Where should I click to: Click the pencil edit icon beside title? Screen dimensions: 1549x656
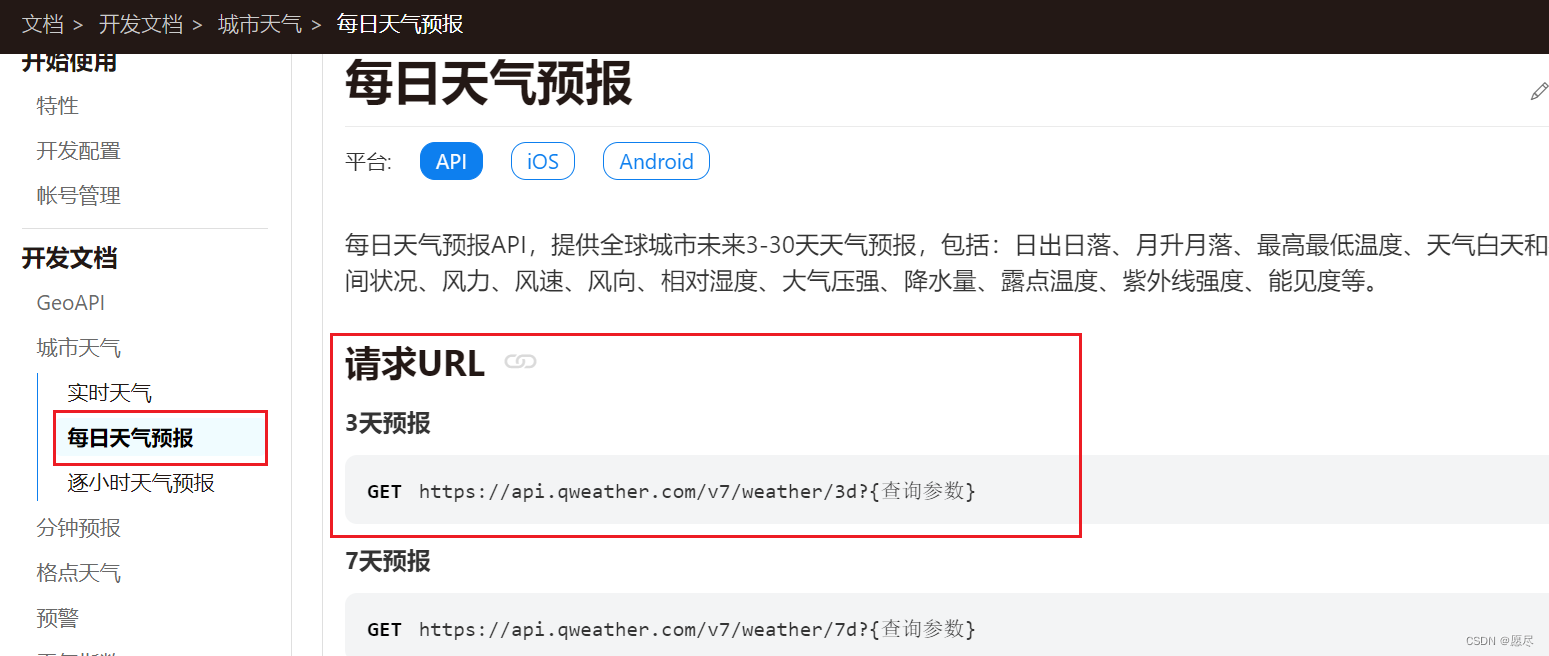pos(1539,92)
